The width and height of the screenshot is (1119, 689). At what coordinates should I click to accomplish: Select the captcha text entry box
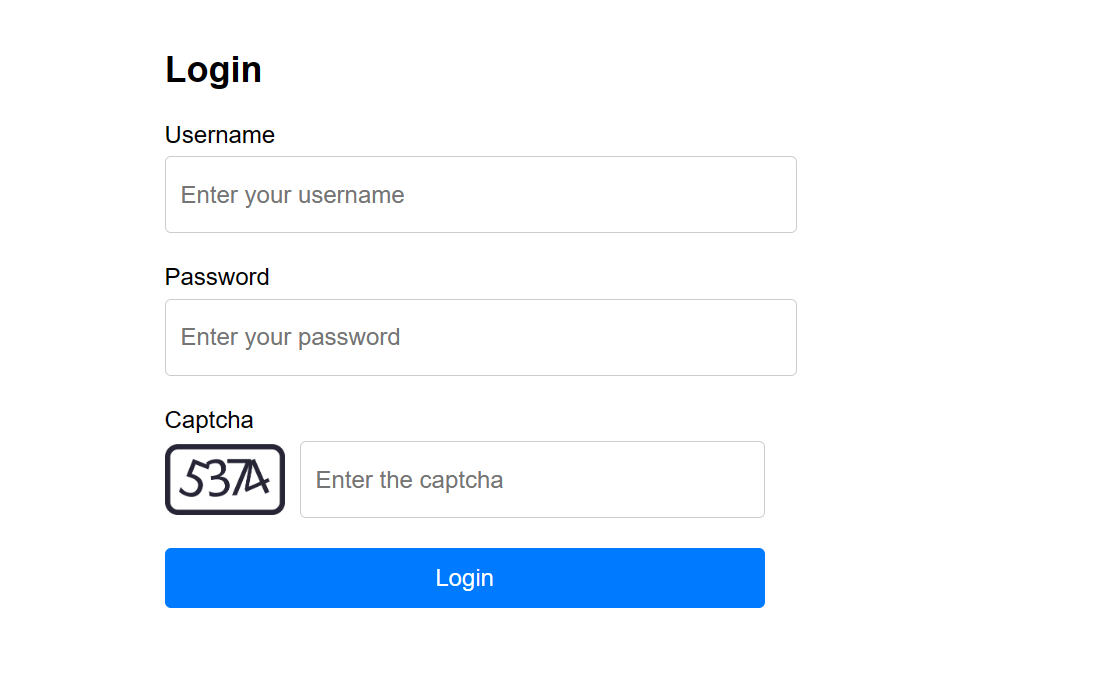(532, 480)
